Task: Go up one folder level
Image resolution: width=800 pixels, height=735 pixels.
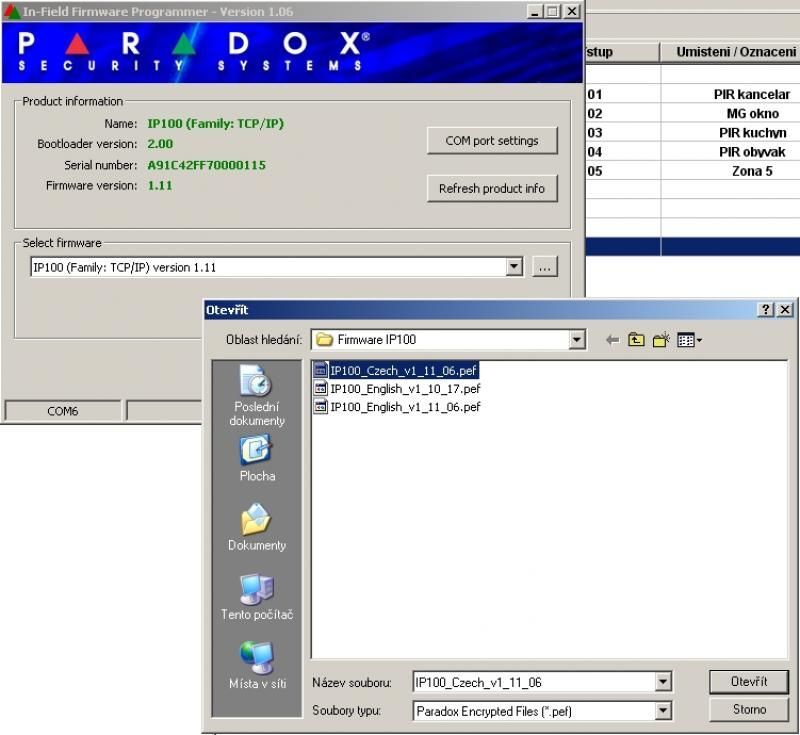Action: (x=637, y=340)
